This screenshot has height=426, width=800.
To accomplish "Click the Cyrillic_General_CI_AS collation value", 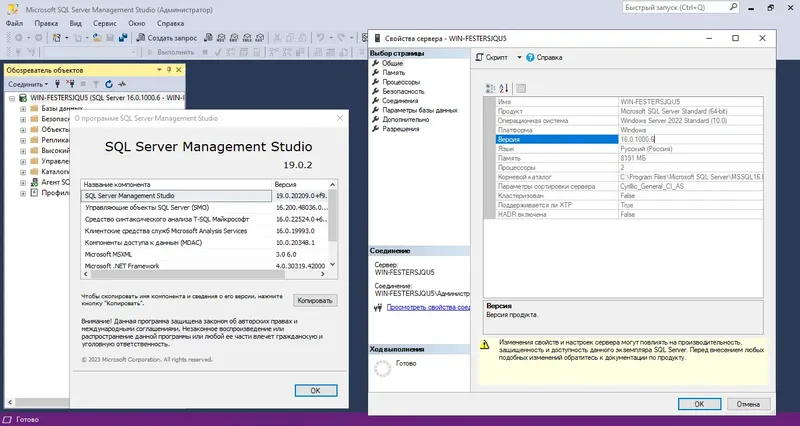I will (x=652, y=187).
